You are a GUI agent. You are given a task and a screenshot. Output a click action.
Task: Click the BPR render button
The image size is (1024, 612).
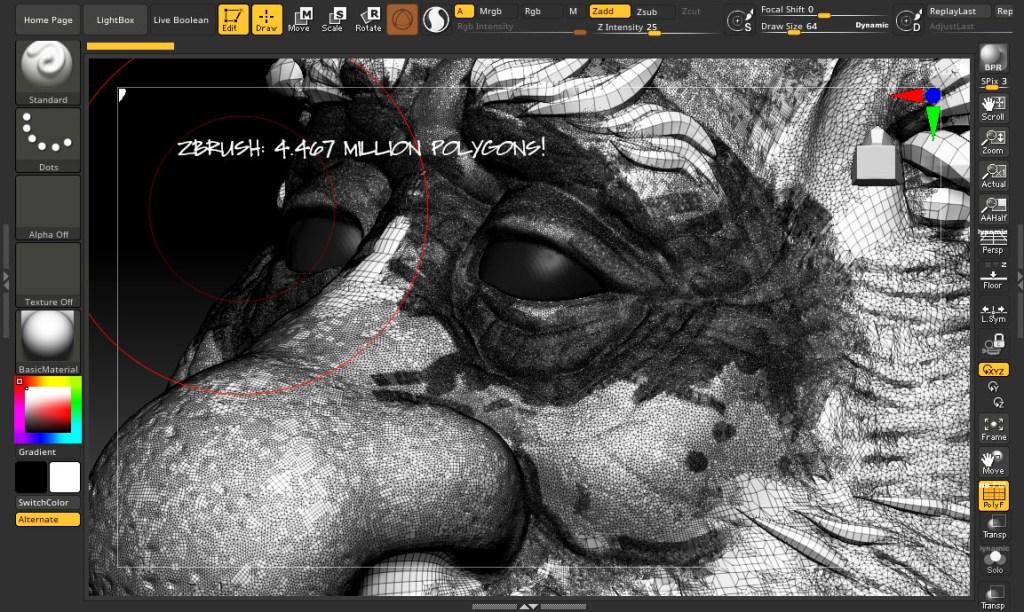992,58
